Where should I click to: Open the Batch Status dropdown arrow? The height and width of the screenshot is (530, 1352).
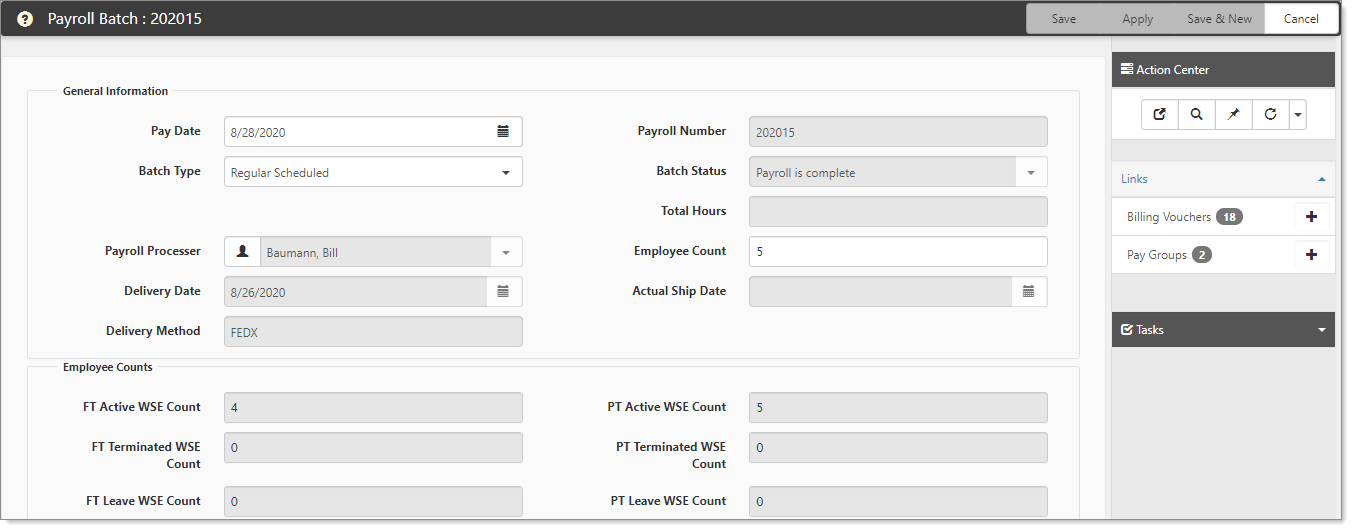pos(1031,172)
